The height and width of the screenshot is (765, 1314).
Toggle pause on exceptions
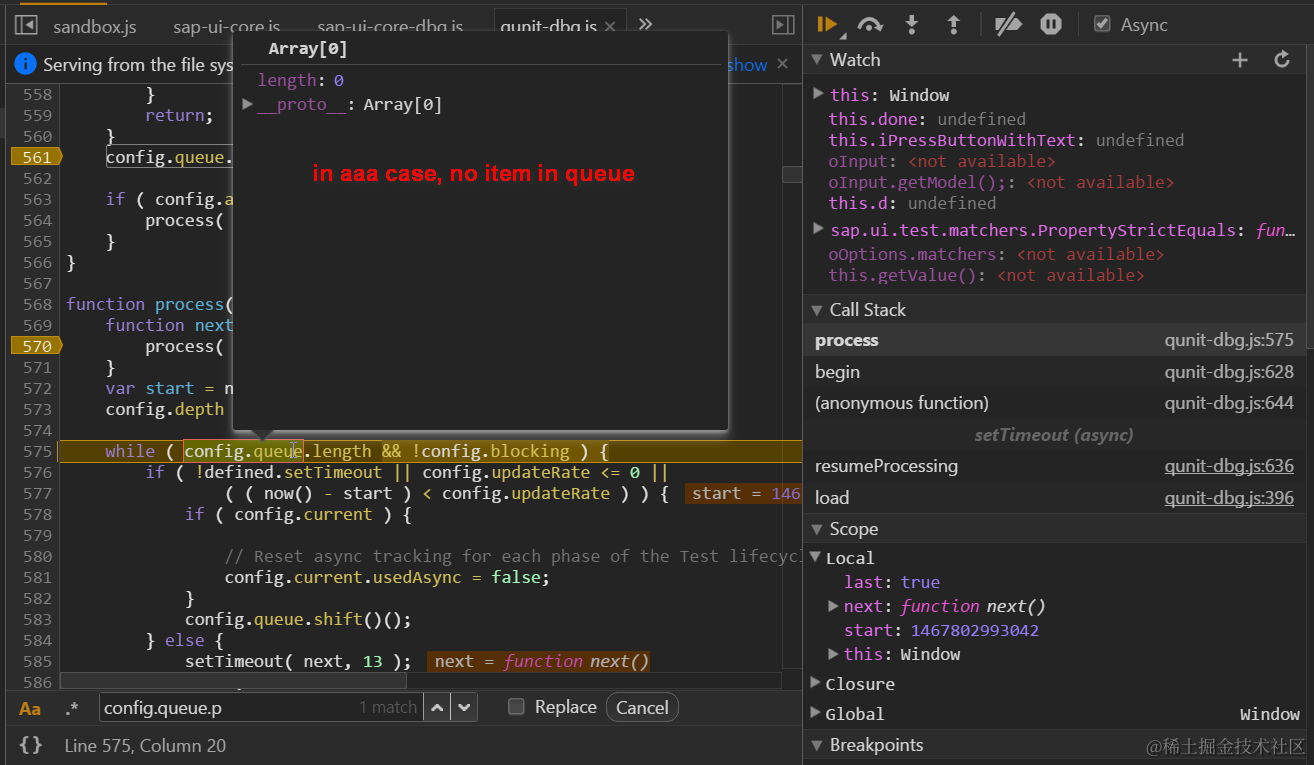pyautogui.click(x=1051, y=24)
